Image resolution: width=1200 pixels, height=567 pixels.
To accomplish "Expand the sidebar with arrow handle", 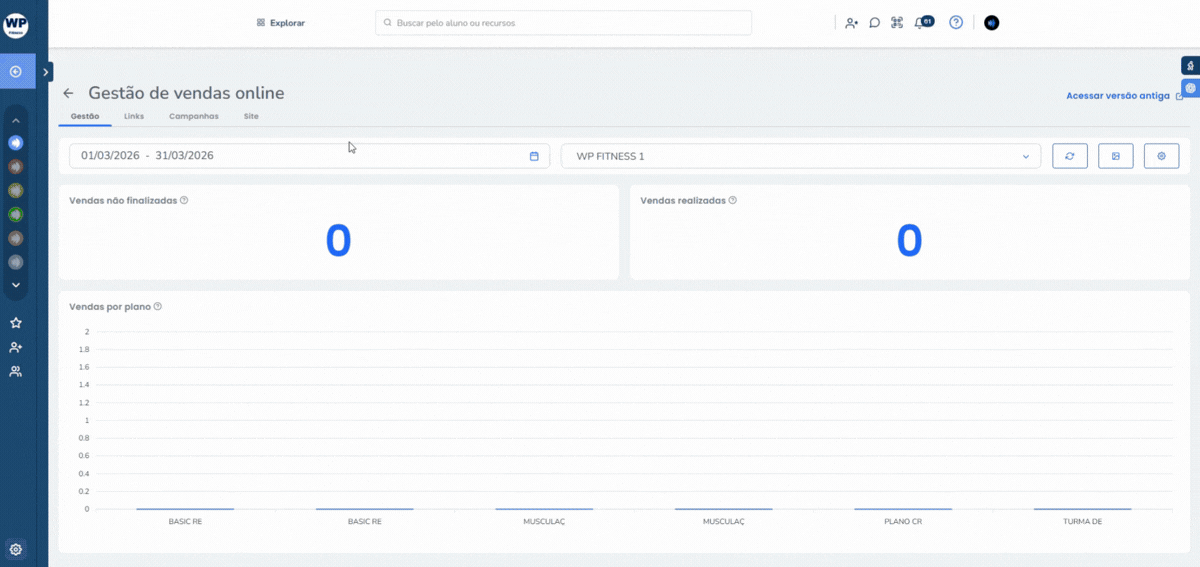I will 47,72.
